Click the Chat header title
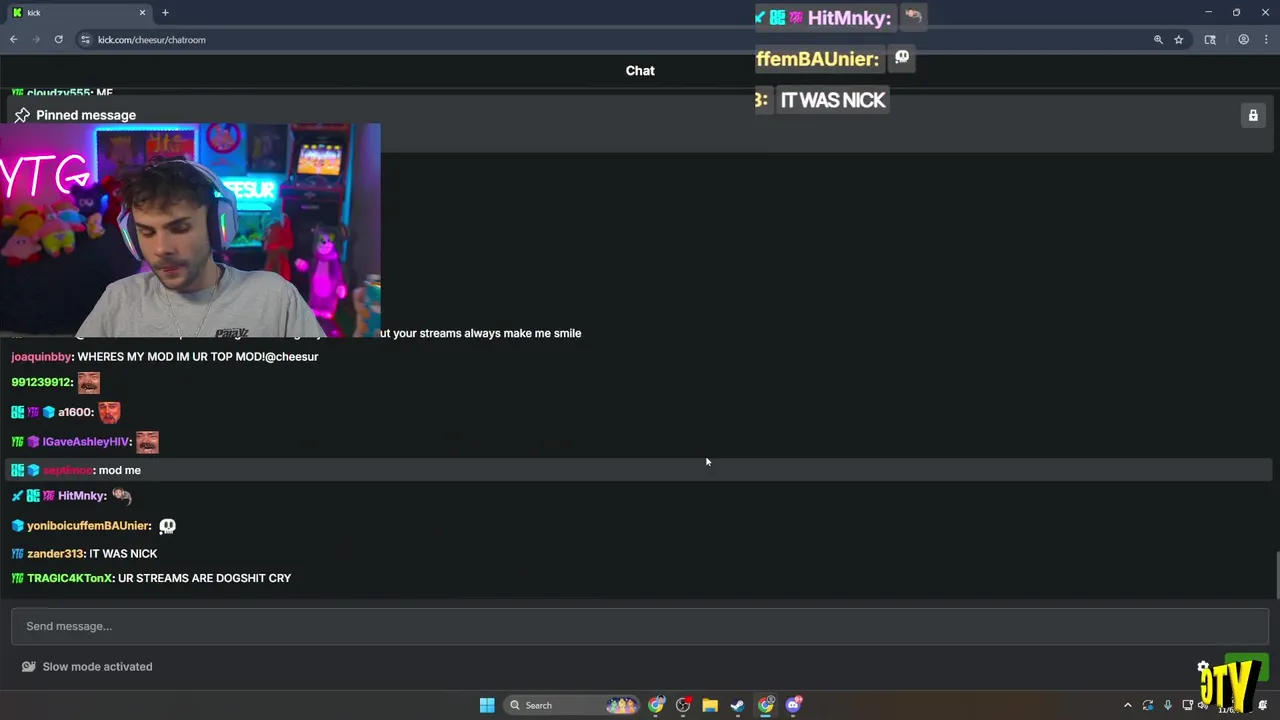Viewport: 1280px width, 720px height. click(x=640, y=71)
